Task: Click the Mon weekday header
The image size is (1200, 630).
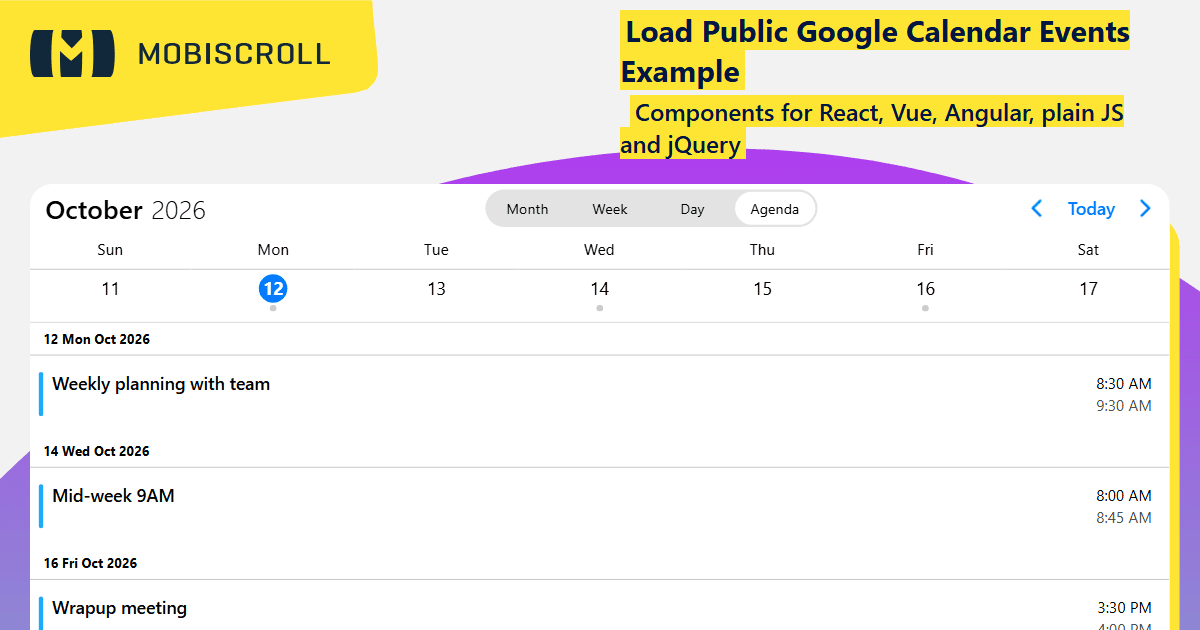Action: [x=273, y=250]
